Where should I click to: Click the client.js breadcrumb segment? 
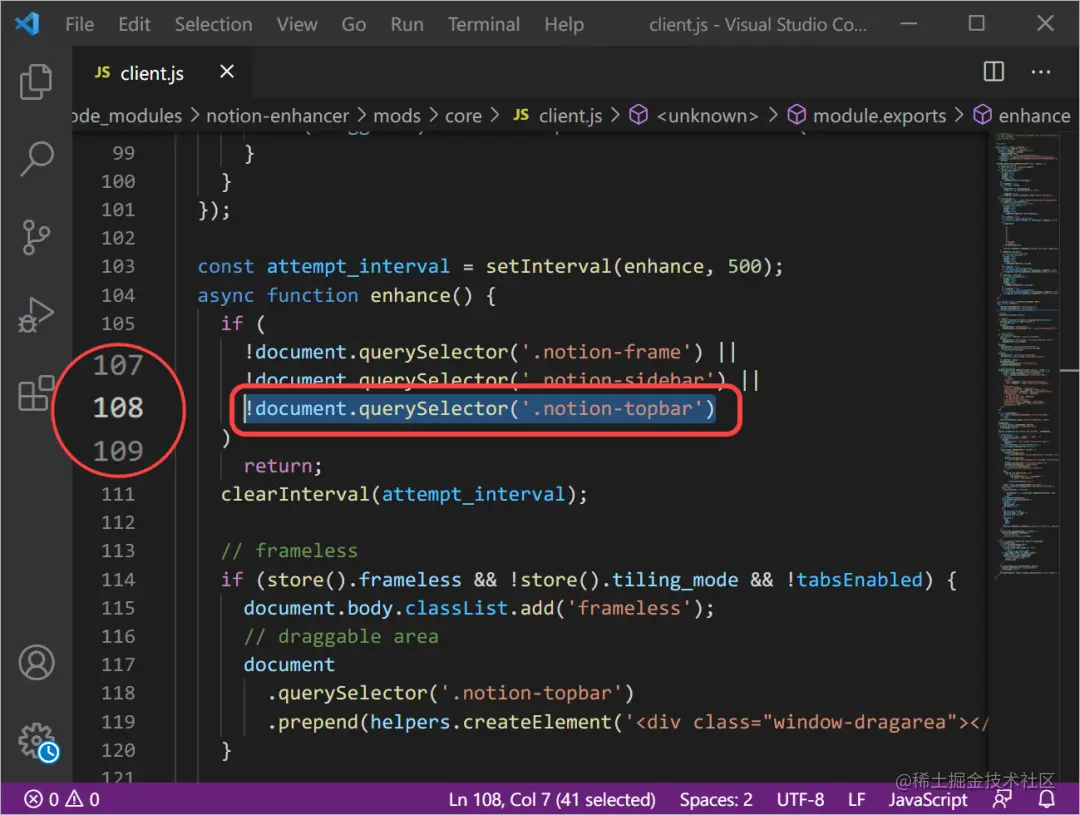[x=570, y=116]
